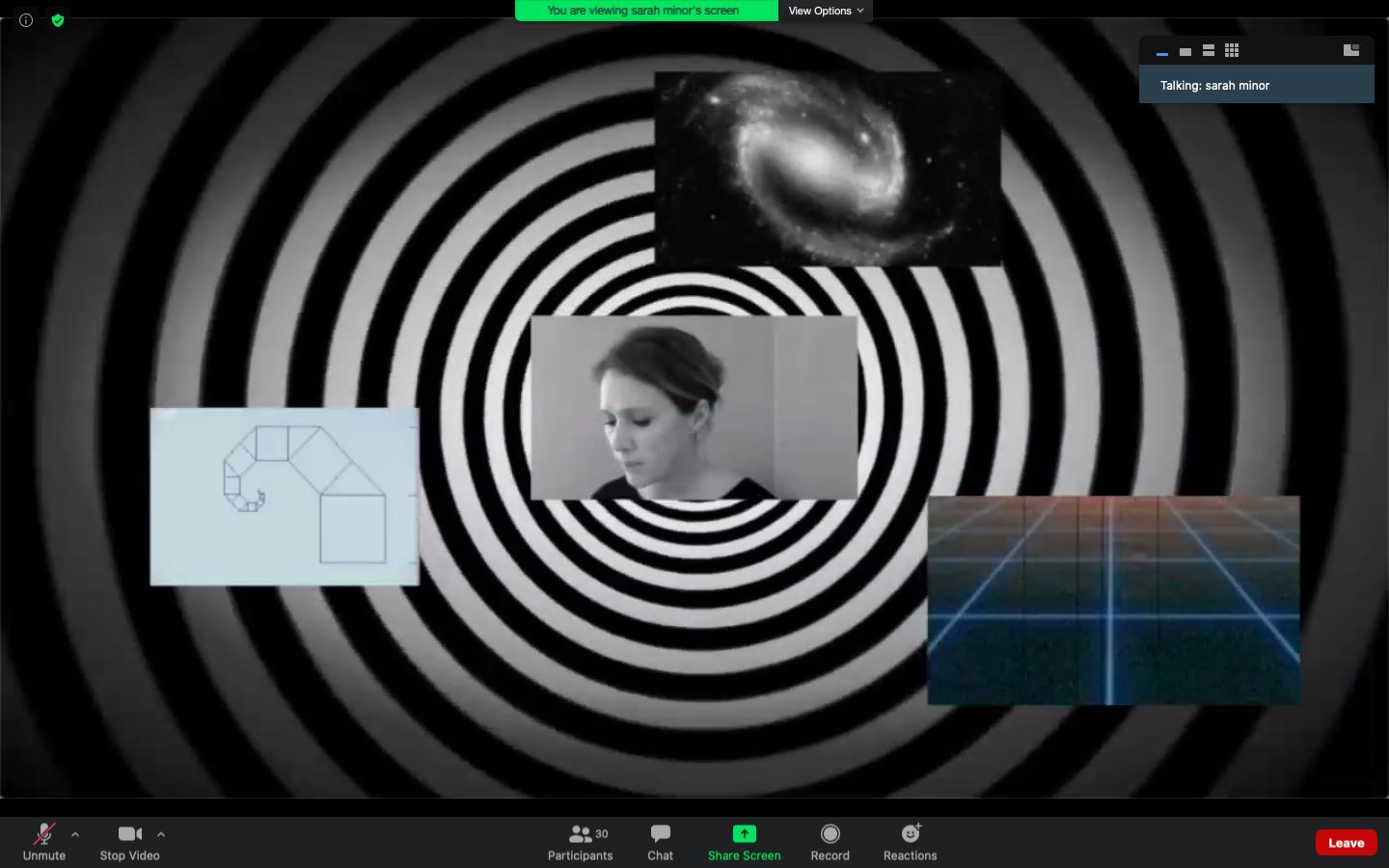Stop Video using the camera button
Image resolution: width=1389 pixels, height=868 pixels.
click(x=130, y=842)
